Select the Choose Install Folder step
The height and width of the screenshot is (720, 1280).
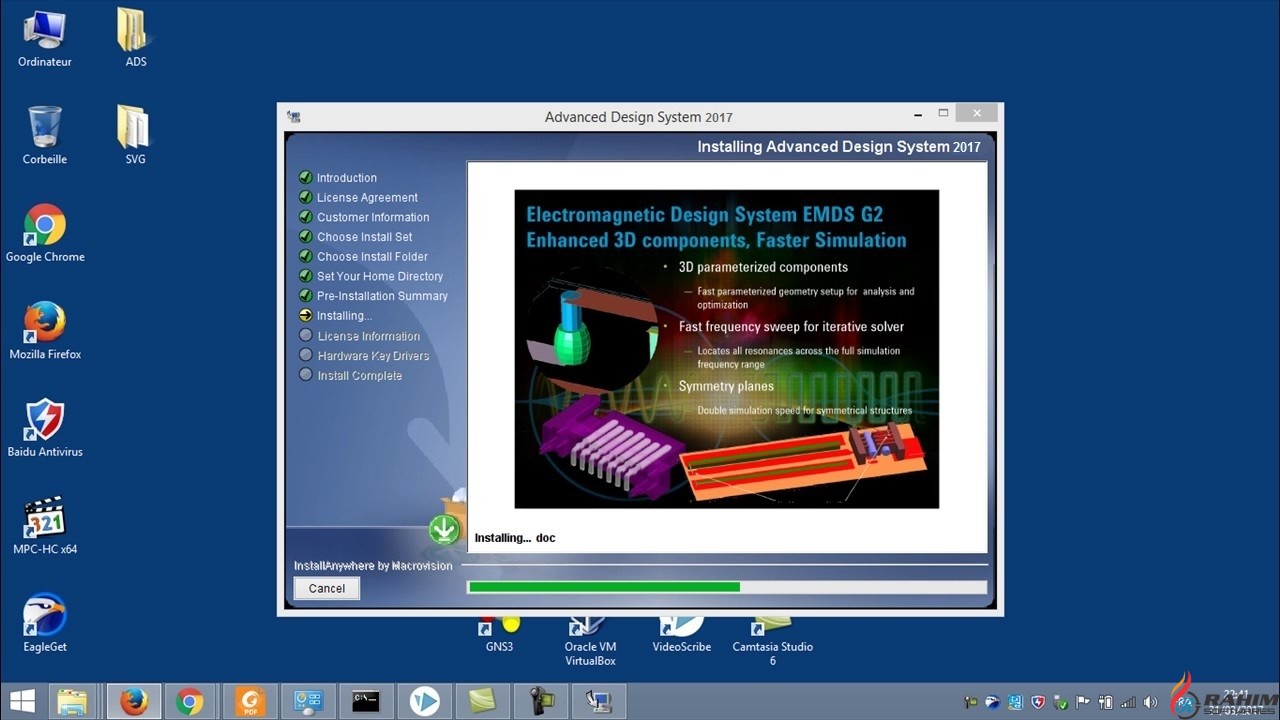point(372,257)
